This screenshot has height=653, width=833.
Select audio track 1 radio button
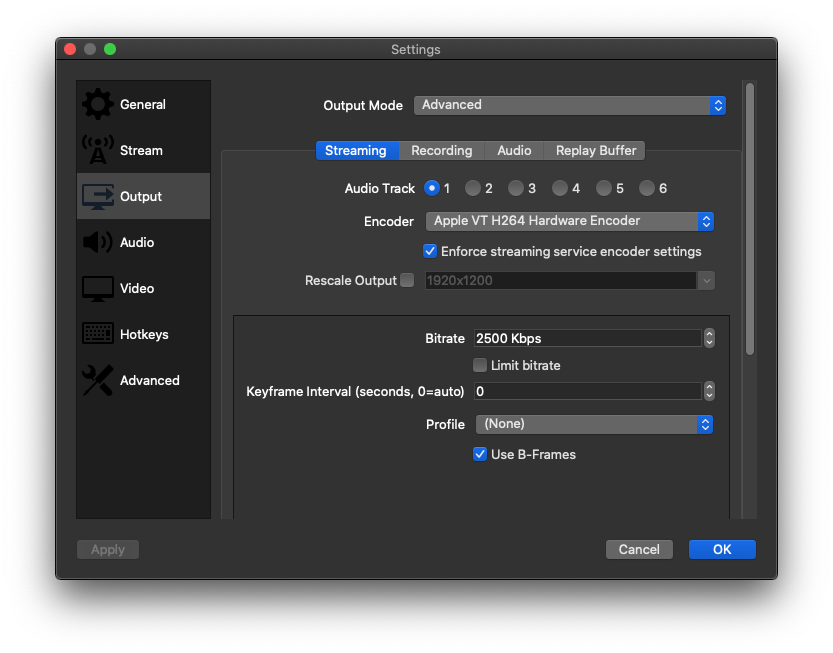point(432,188)
